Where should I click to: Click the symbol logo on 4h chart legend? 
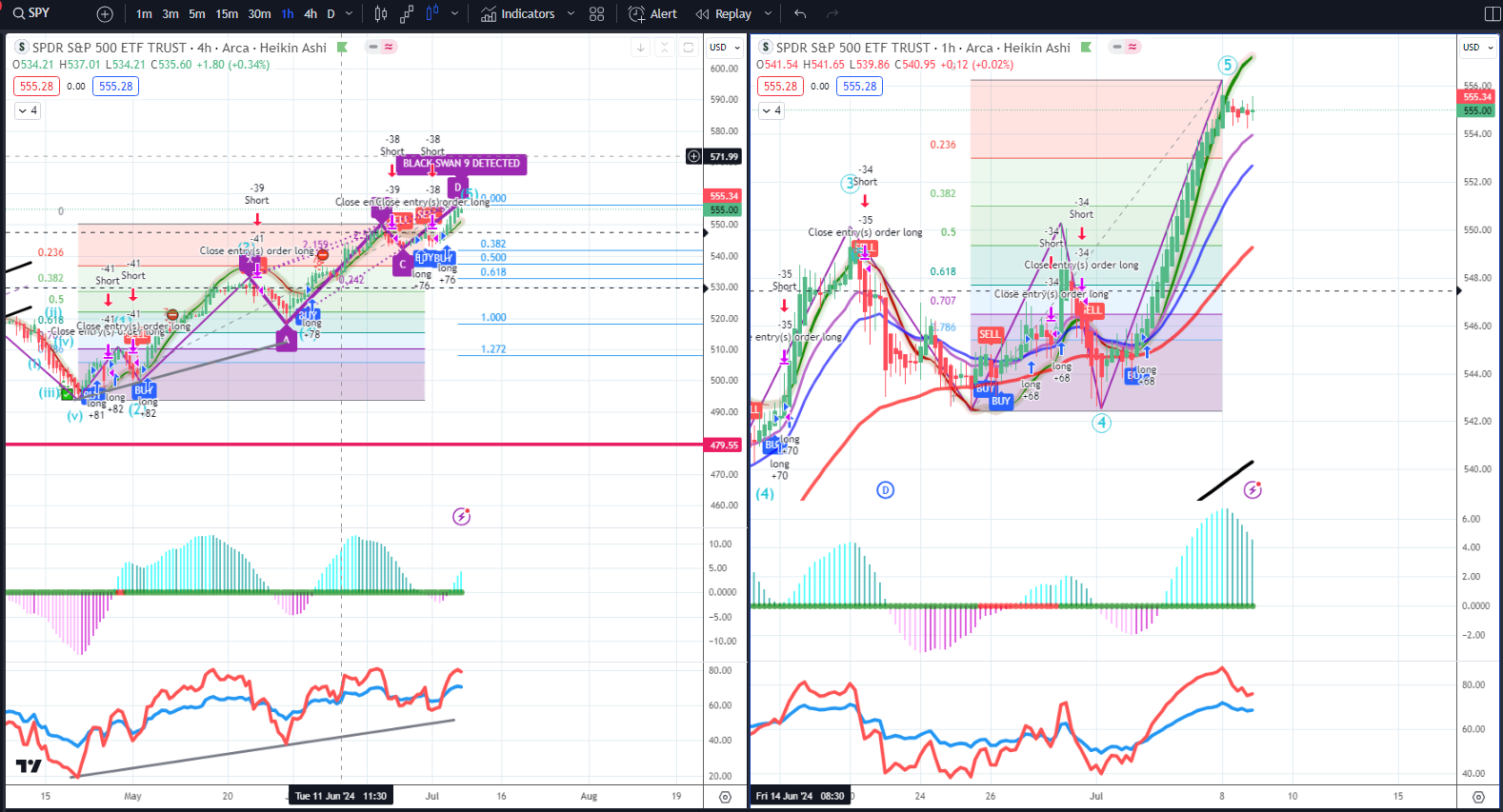[22, 47]
